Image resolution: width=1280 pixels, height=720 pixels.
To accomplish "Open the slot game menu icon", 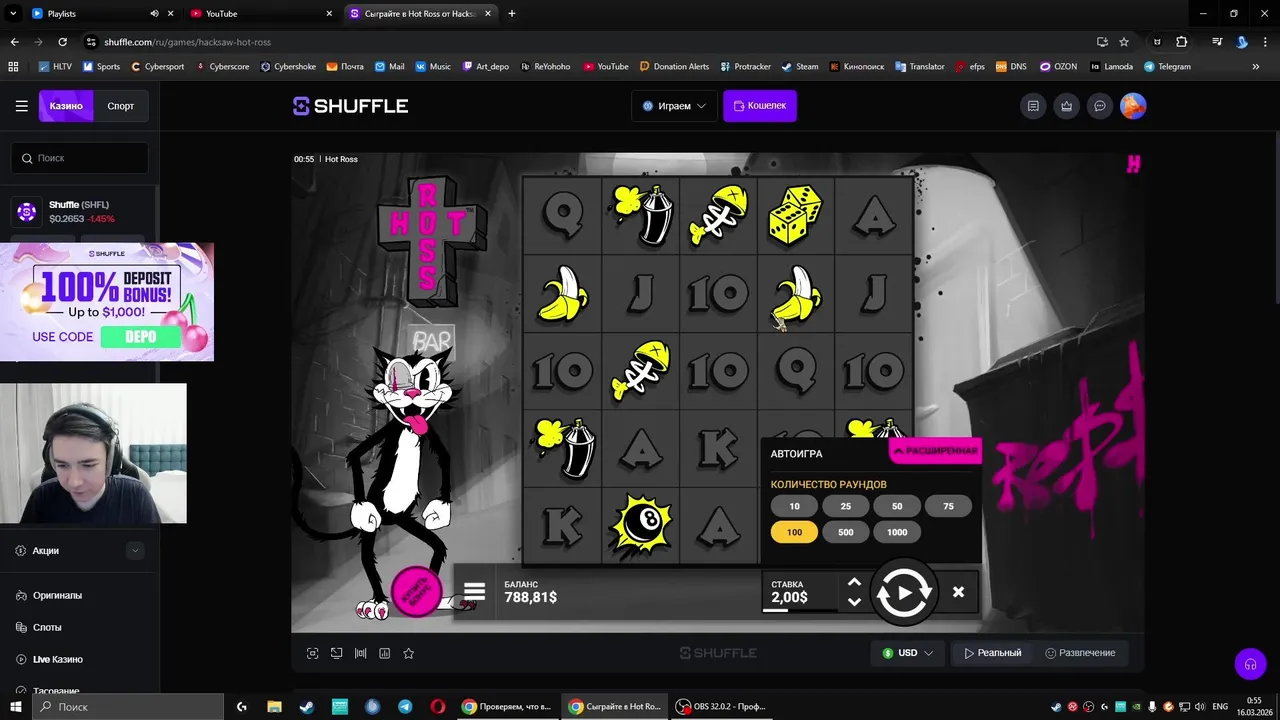I will (x=474, y=592).
